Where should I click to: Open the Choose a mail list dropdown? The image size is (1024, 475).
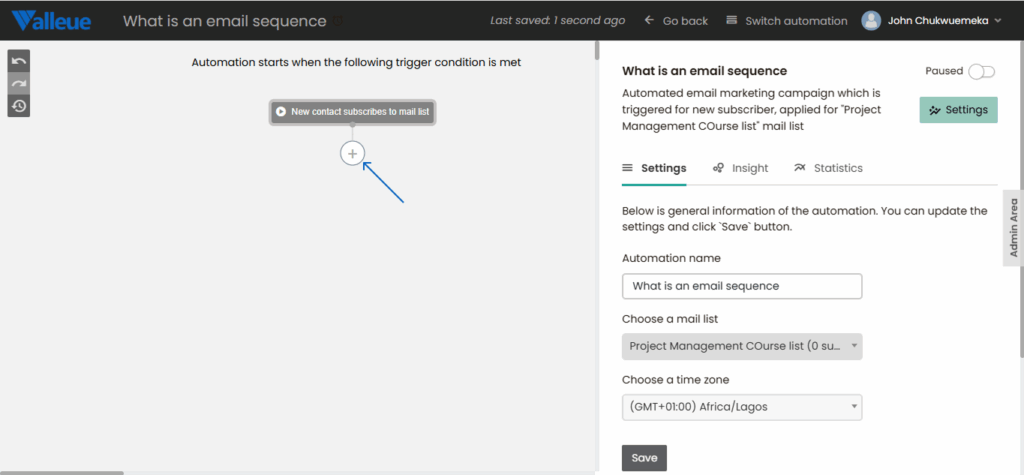(742, 347)
